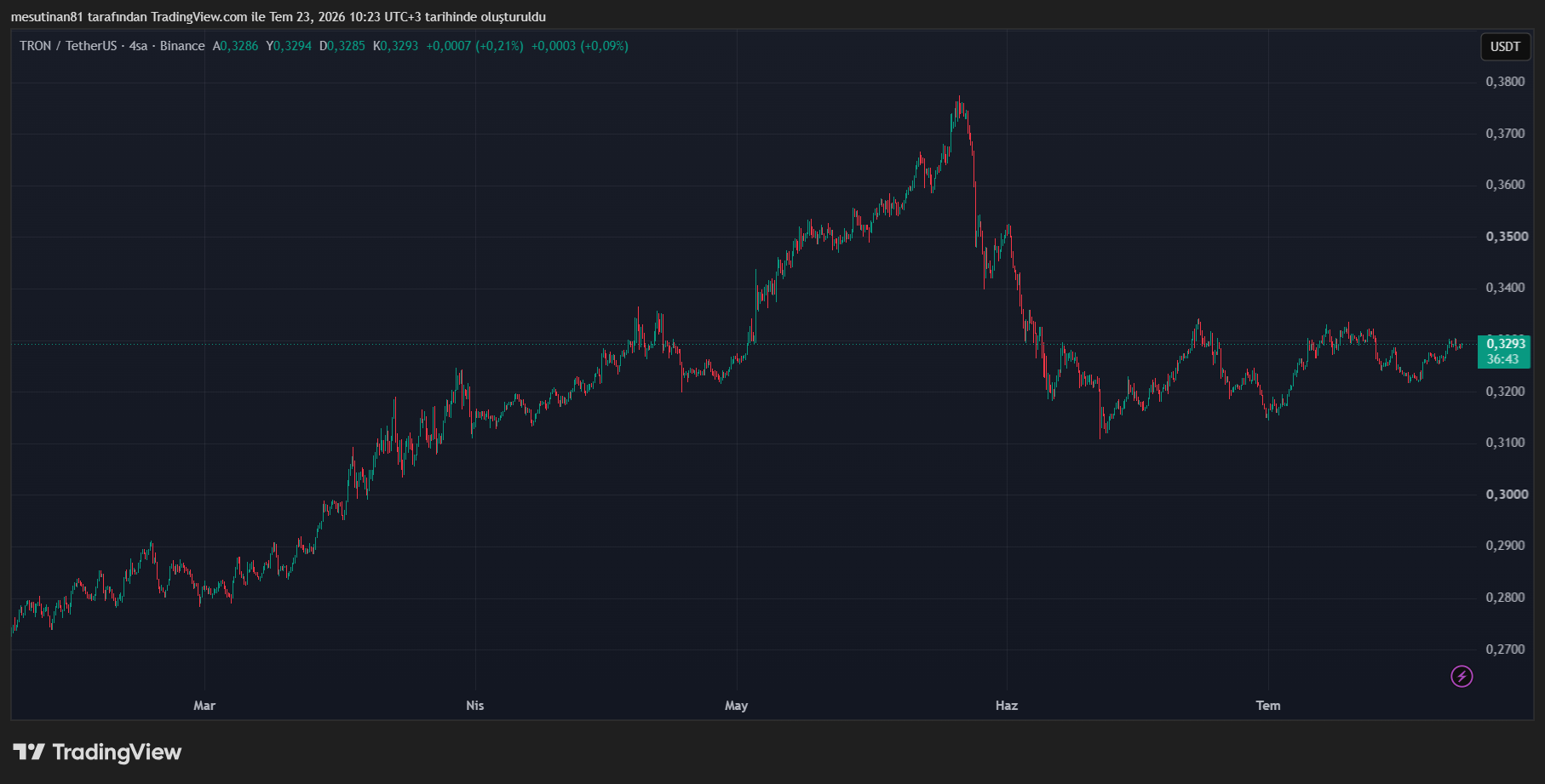Image resolution: width=1545 pixels, height=784 pixels.
Task: Open the USDT currency selector
Action: (1505, 47)
